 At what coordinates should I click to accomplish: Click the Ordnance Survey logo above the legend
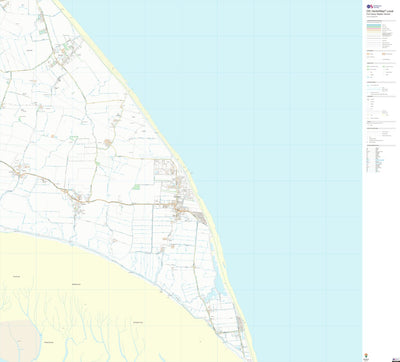[x=373, y=6]
